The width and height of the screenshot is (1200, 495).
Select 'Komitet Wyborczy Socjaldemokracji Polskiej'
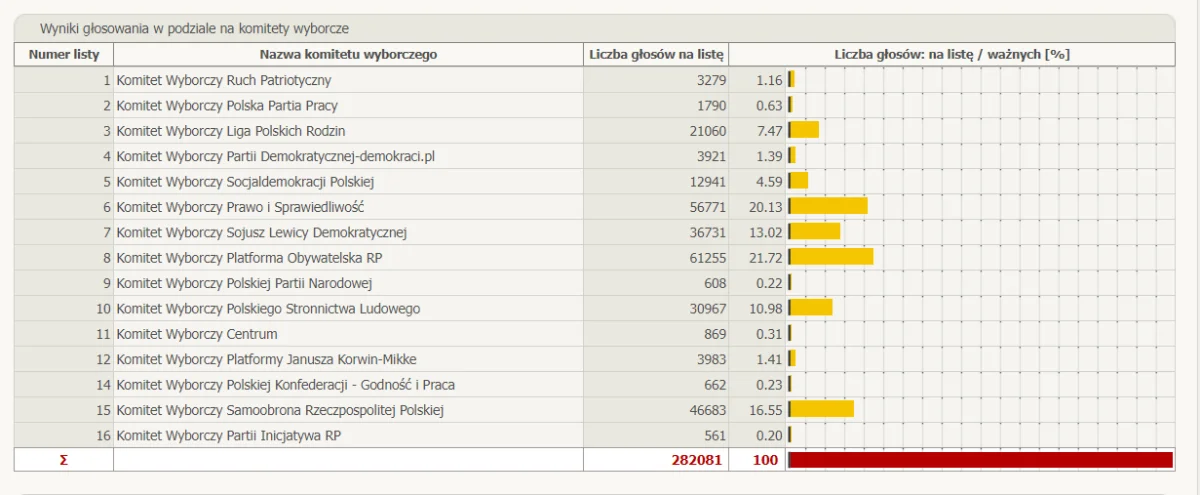tap(245, 182)
